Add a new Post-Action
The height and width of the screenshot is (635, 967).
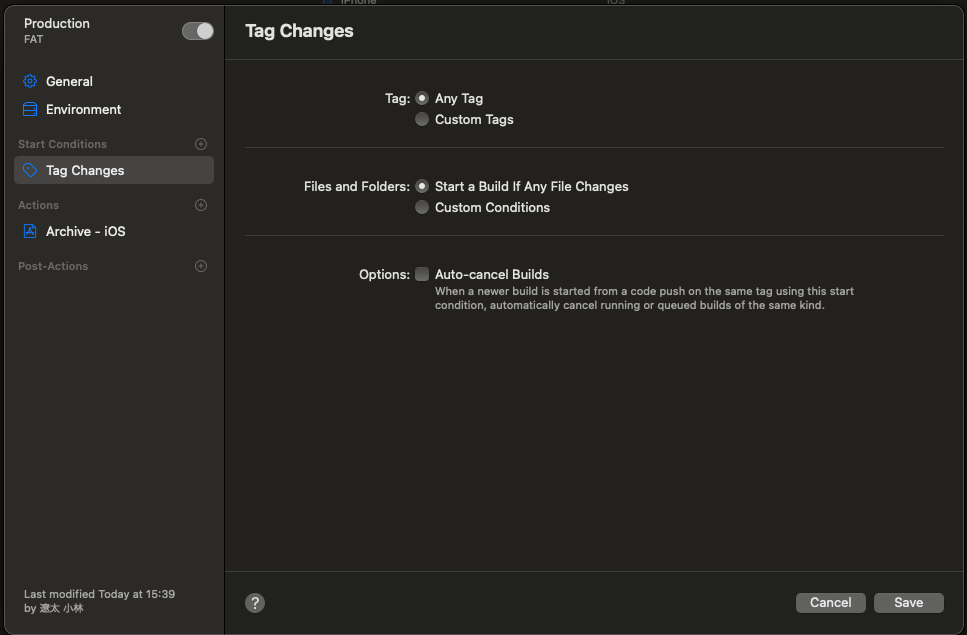pos(201,266)
